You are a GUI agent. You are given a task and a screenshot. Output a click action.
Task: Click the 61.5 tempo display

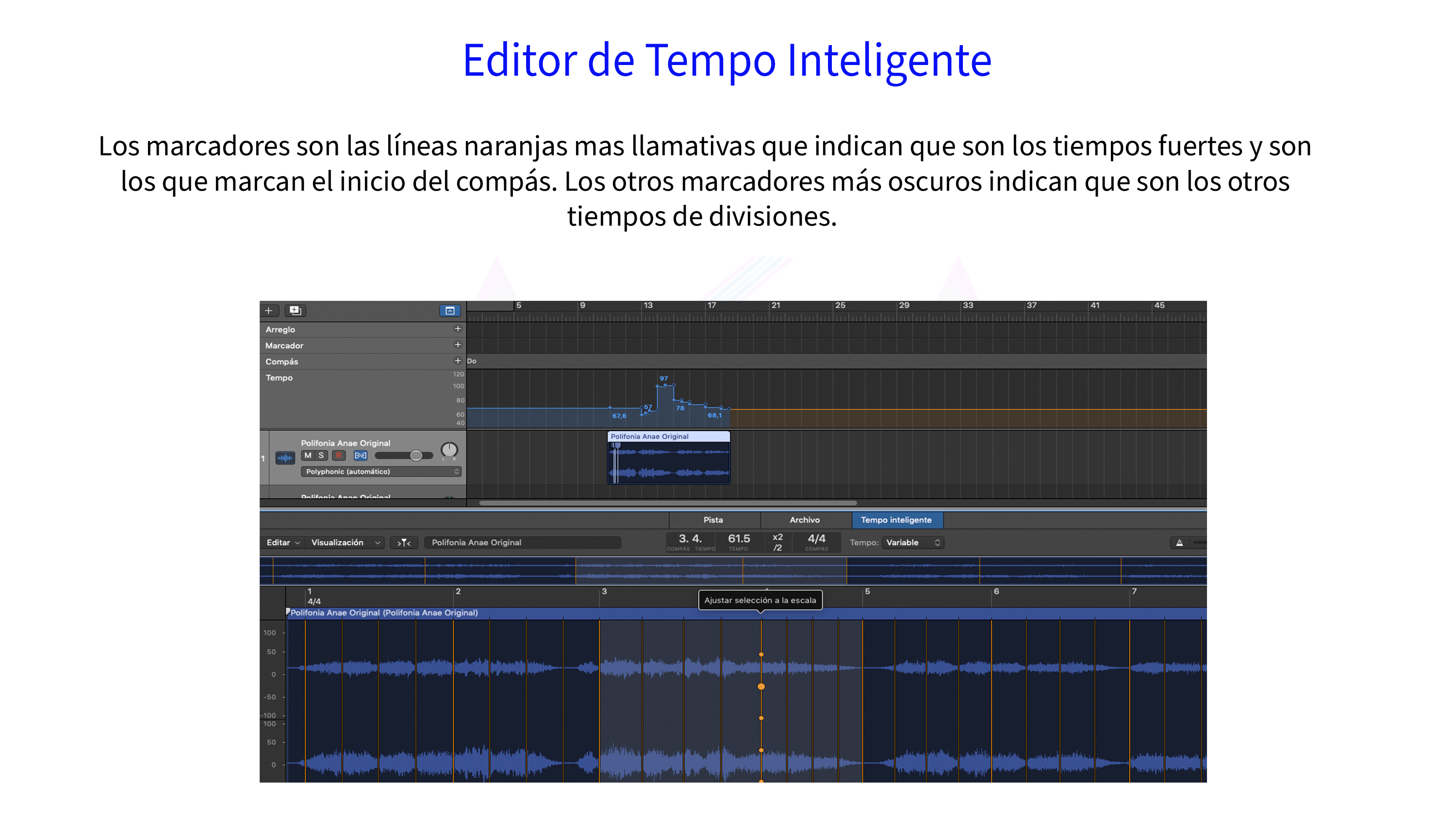coord(739,541)
